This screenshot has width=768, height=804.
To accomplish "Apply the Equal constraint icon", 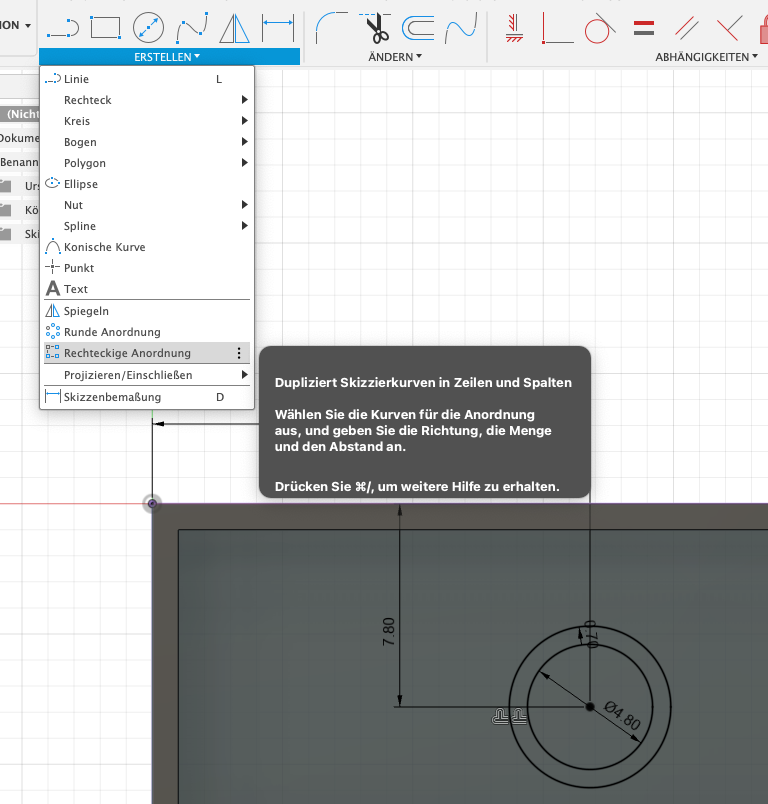I will (x=644, y=25).
